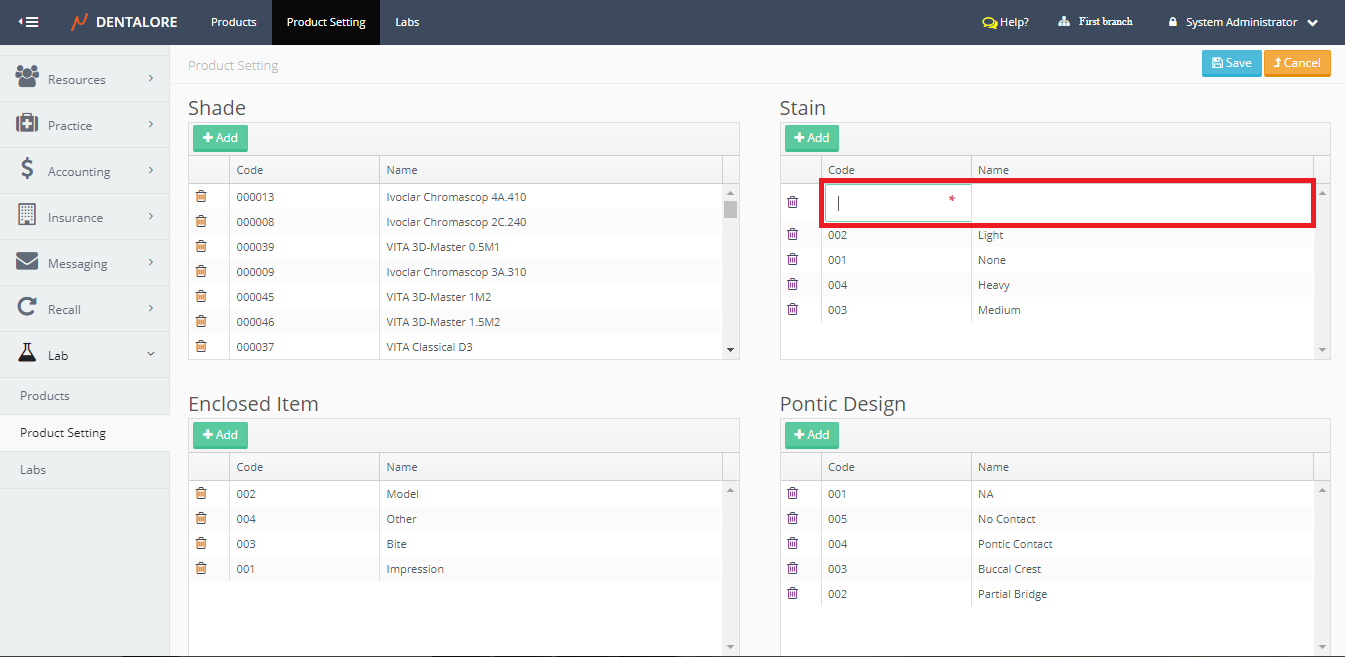The width and height of the screenshot is (1345, 657).
Task: Add a new Shade entry
Action: click(x=220, y=138)
